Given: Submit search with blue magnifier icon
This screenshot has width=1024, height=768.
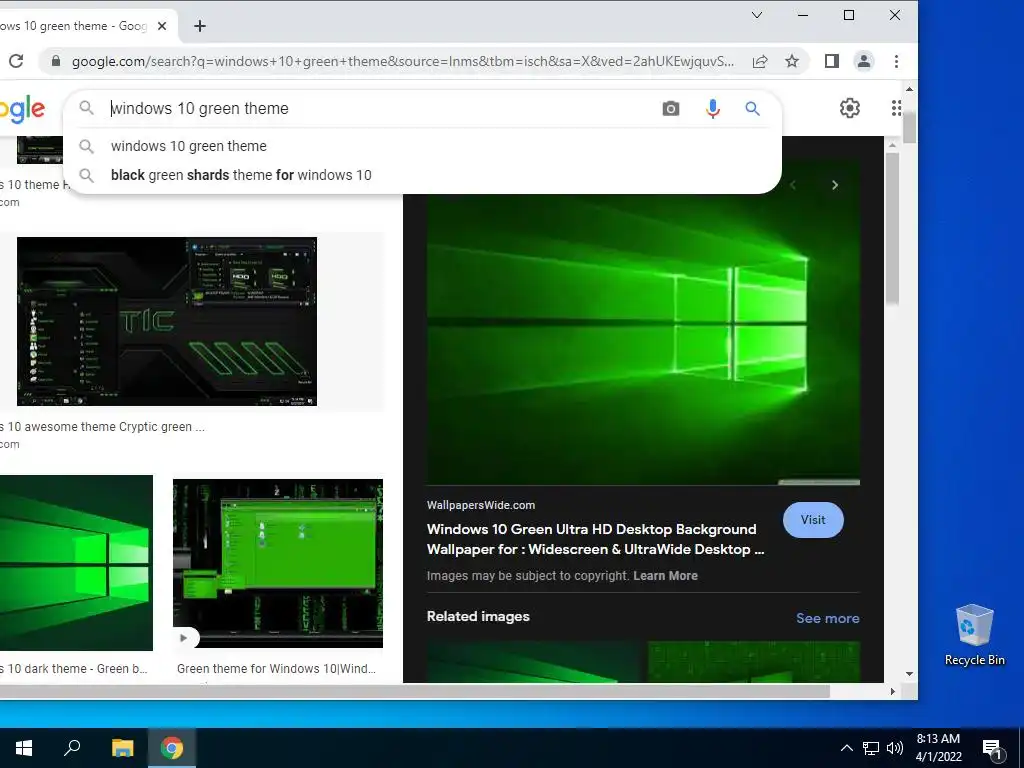Looking at the screenshot, I should pyautogui.click(x=752, y=108).
